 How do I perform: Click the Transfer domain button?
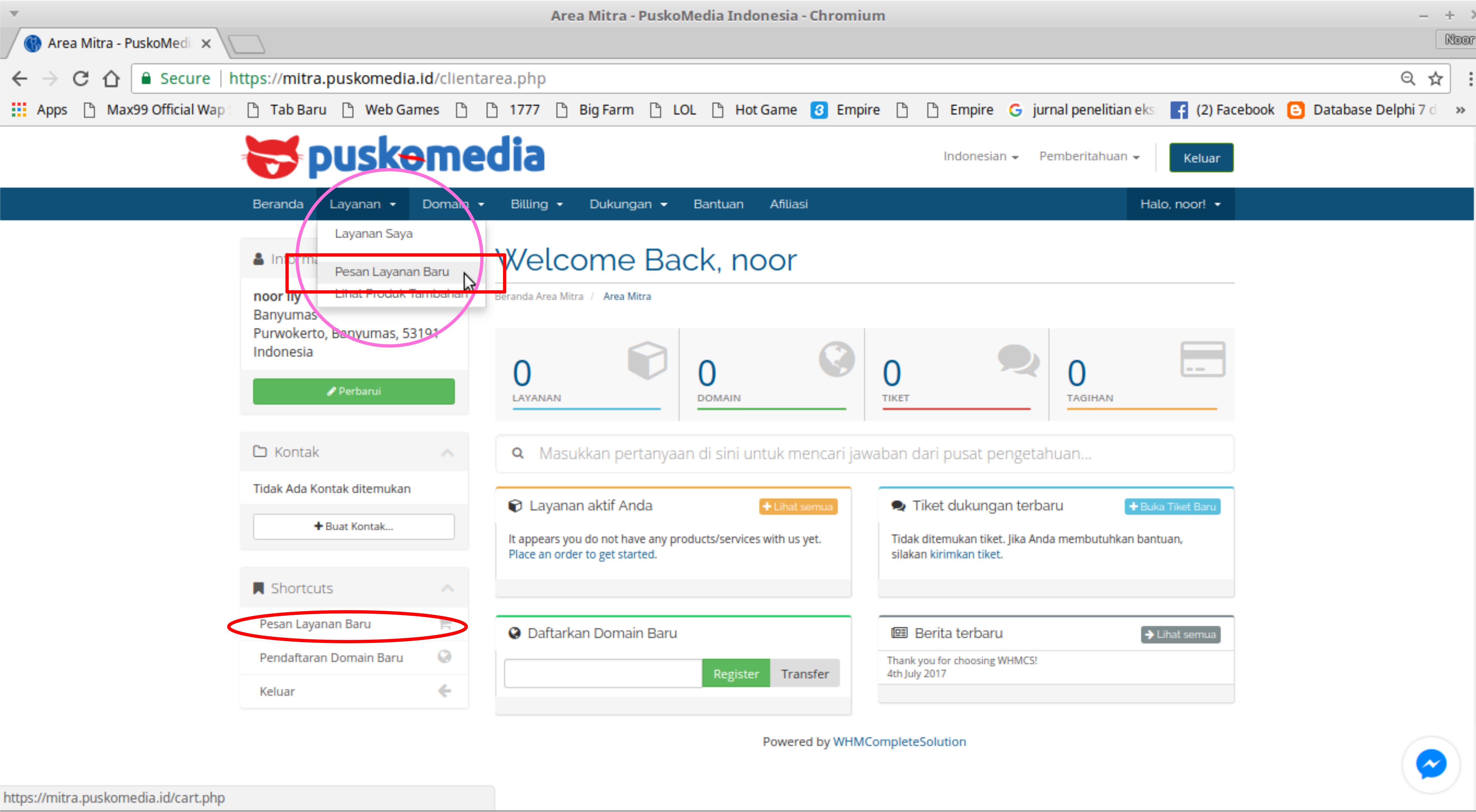[805, 674]
